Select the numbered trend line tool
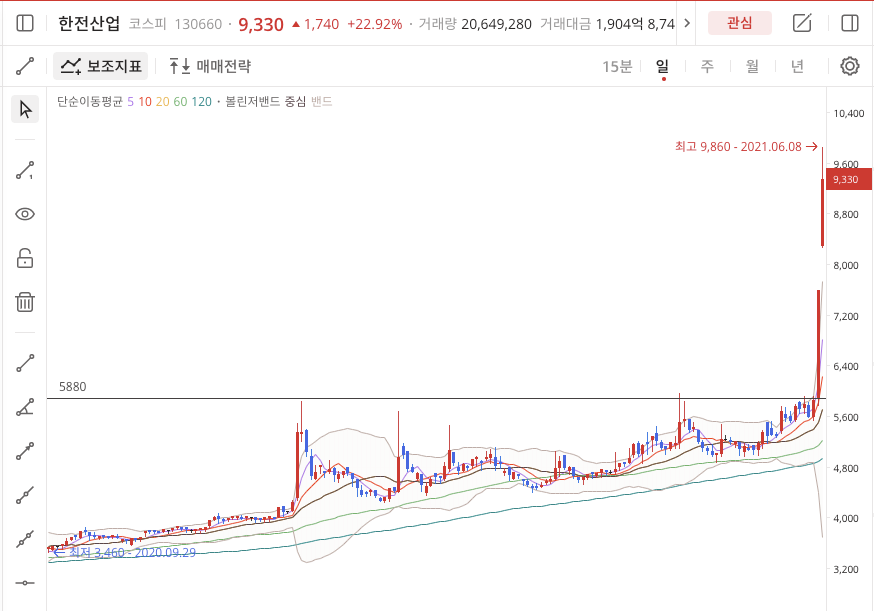The height and width of the screenshot is (611, 874). (x=25, y=171)
